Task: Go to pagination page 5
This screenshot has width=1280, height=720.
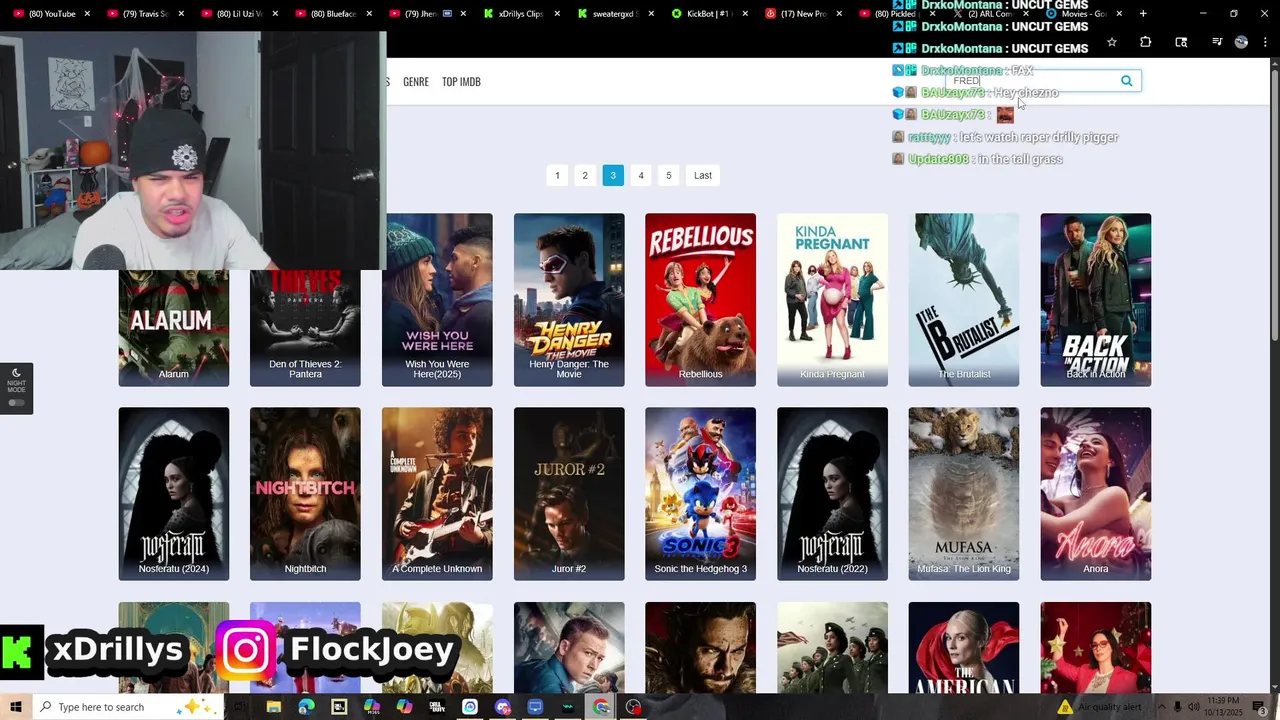Action: point(669,175)
